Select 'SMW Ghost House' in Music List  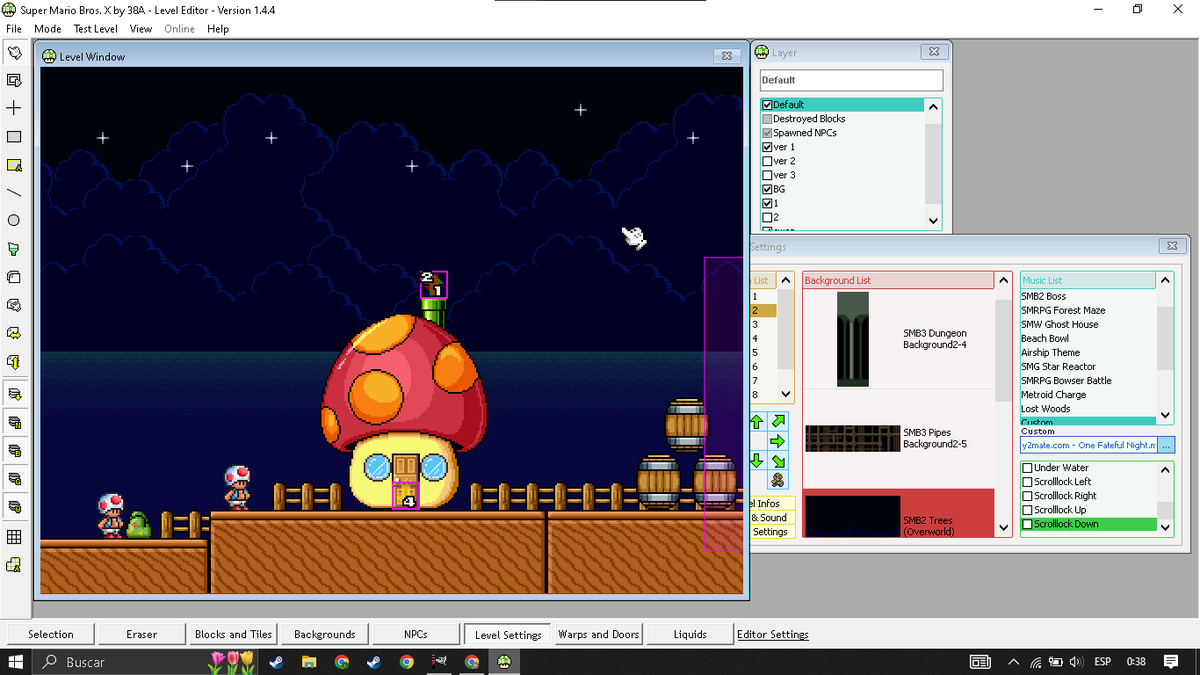point(1059,324)
